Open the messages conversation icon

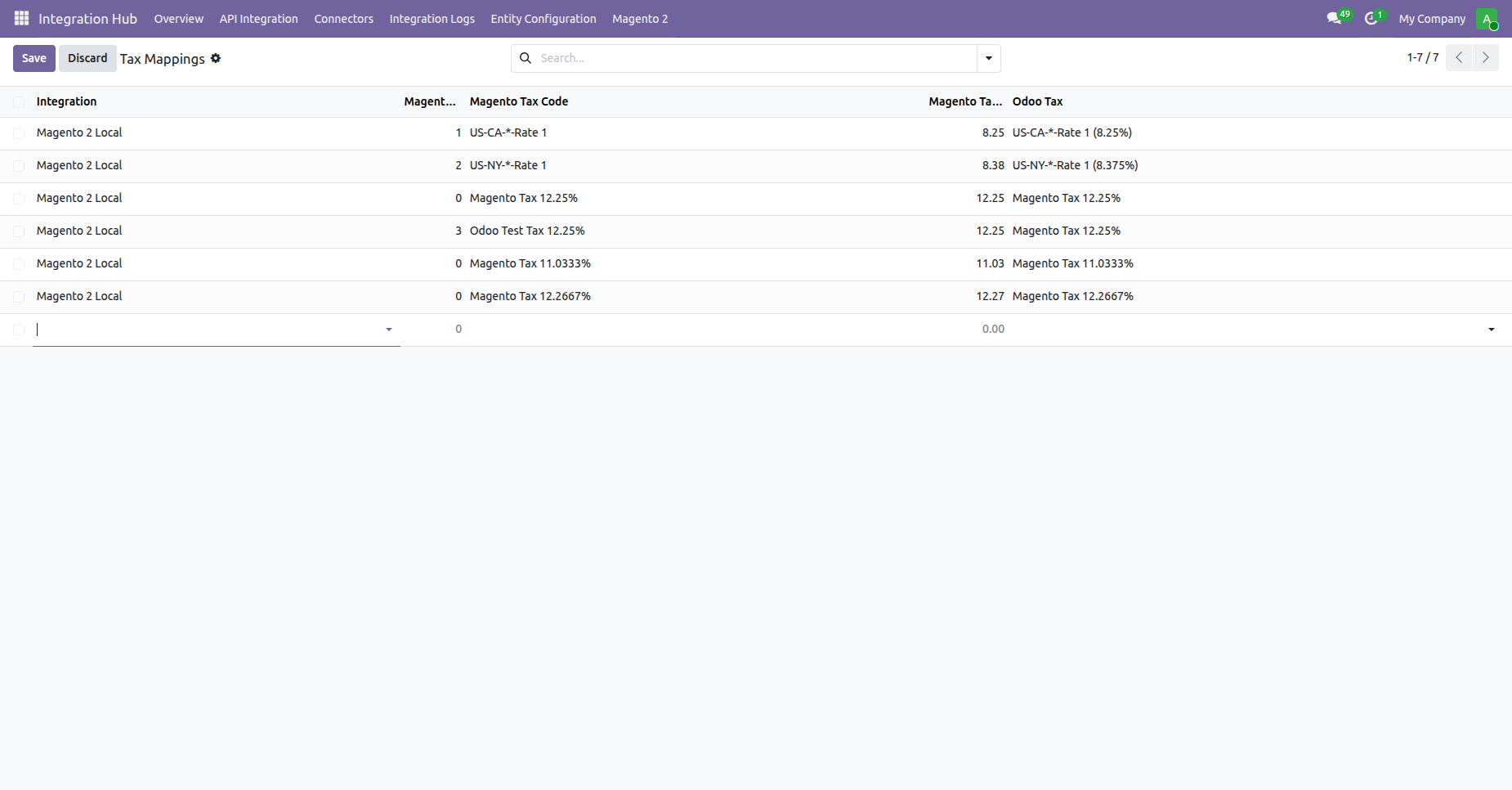[1334, 18]
